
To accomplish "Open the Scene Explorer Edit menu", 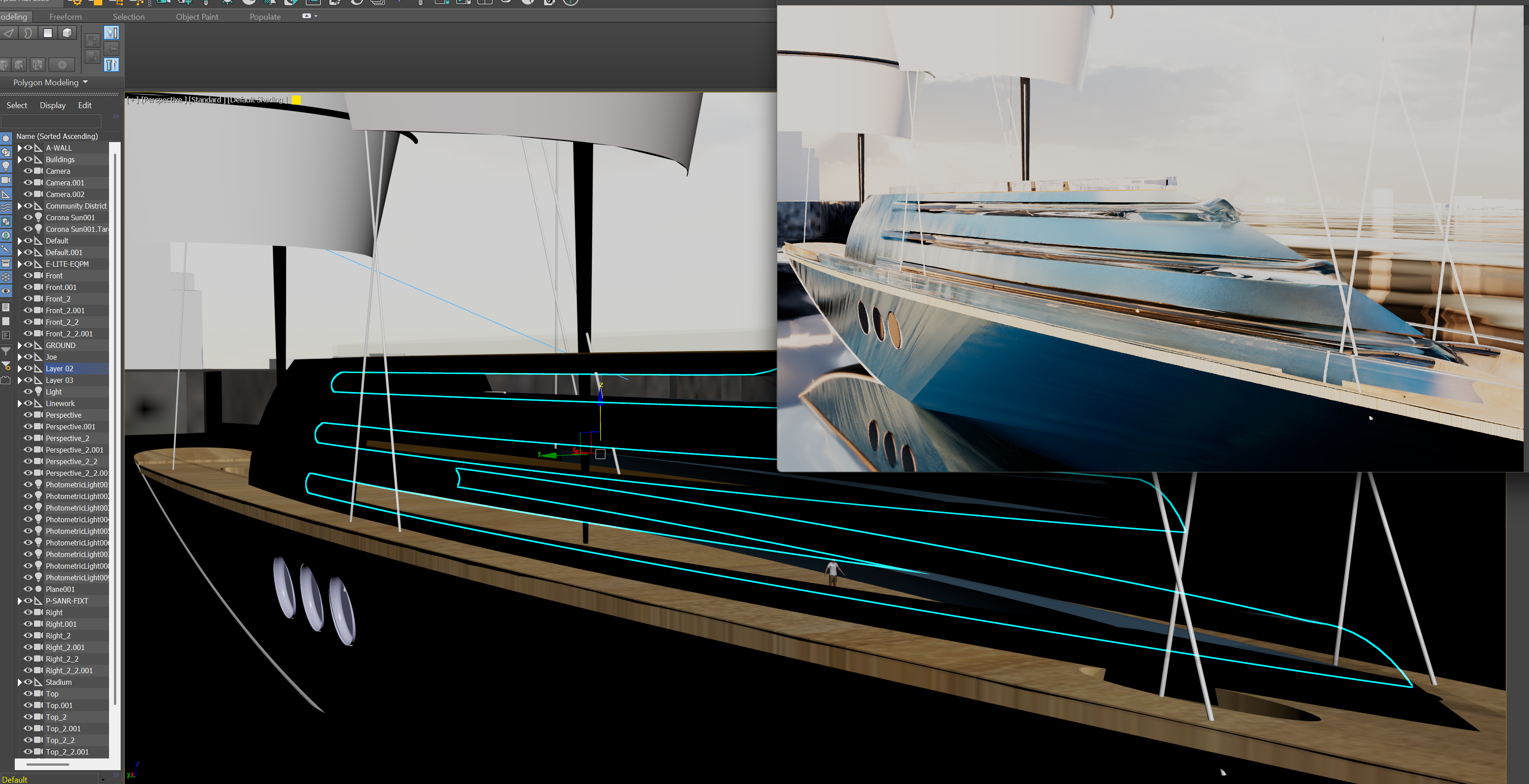I will click(85, 105).
